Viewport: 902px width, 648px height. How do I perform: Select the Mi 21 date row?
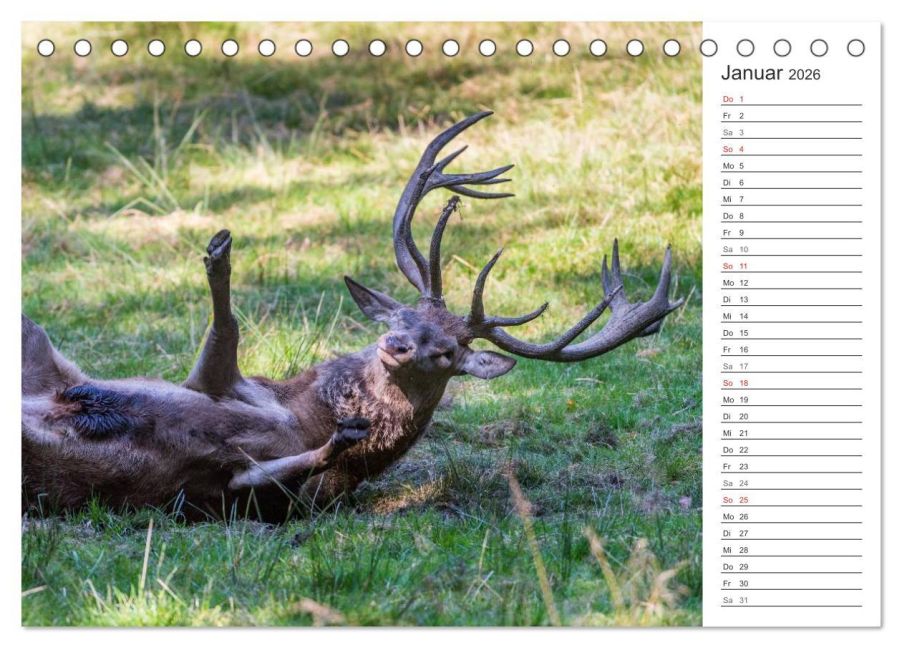click(x=792, y=433)
